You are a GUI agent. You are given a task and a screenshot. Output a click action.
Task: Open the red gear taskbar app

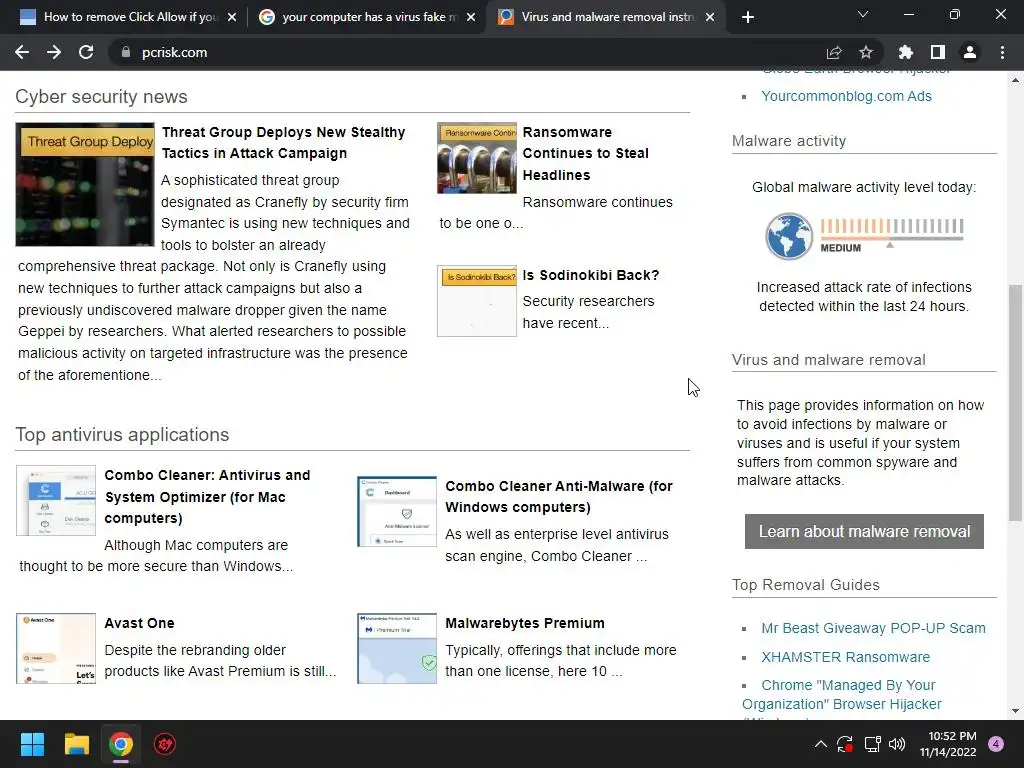(165, 744)
